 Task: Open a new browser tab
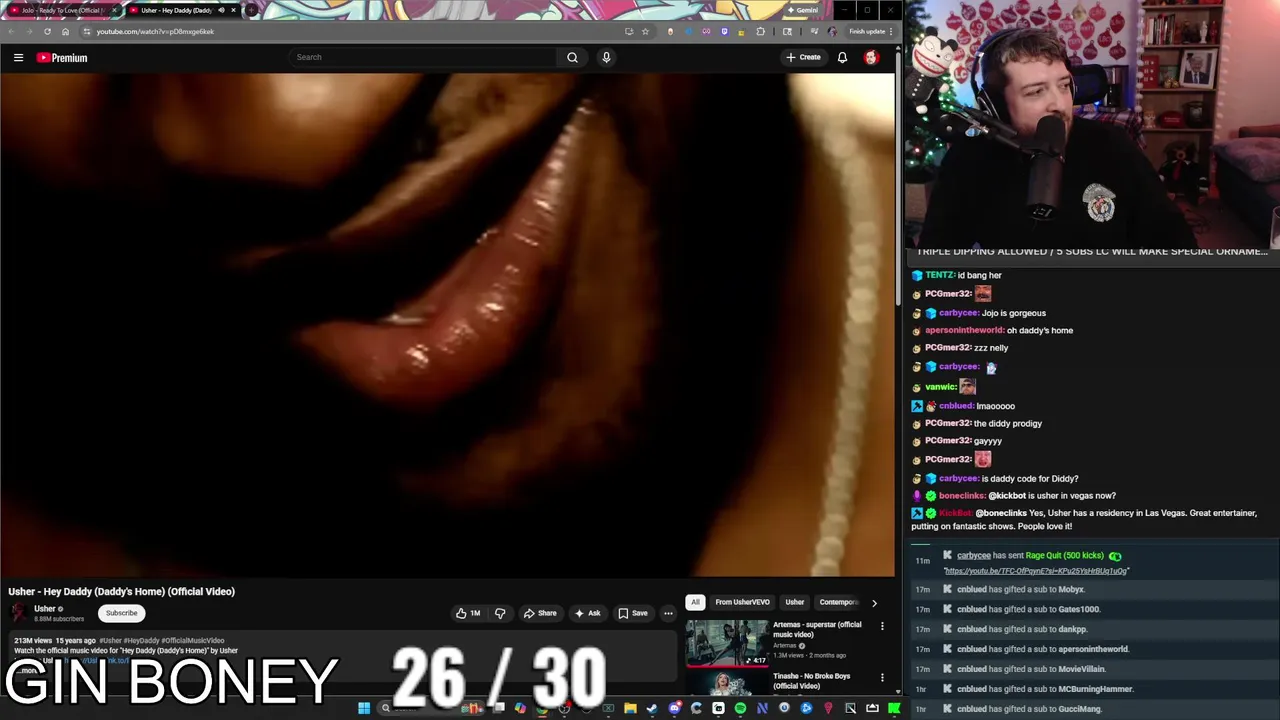tap(251, 10)
